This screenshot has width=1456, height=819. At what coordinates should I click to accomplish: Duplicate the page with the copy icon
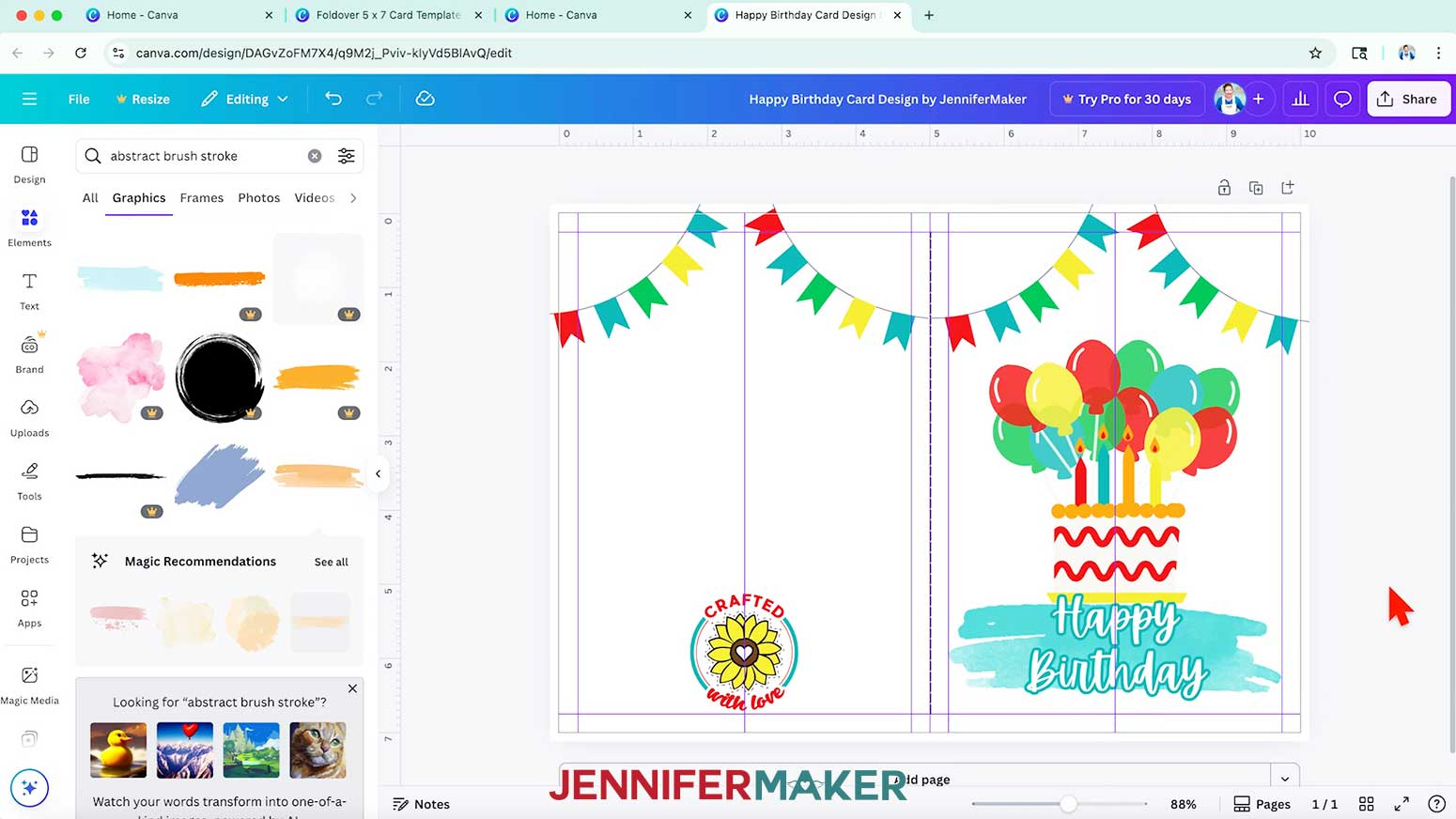[1256, 188]
